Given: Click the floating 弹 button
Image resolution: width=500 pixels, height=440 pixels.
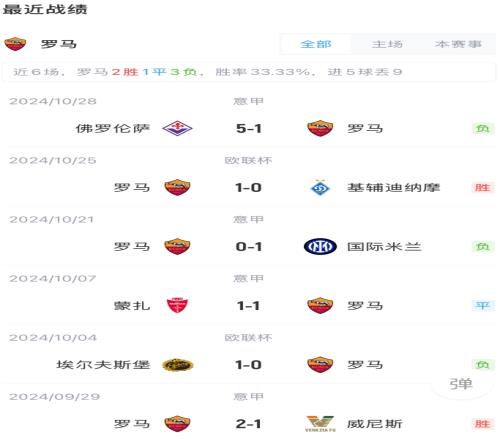Looking at the screenshot, I should click(x=461, y=384).
